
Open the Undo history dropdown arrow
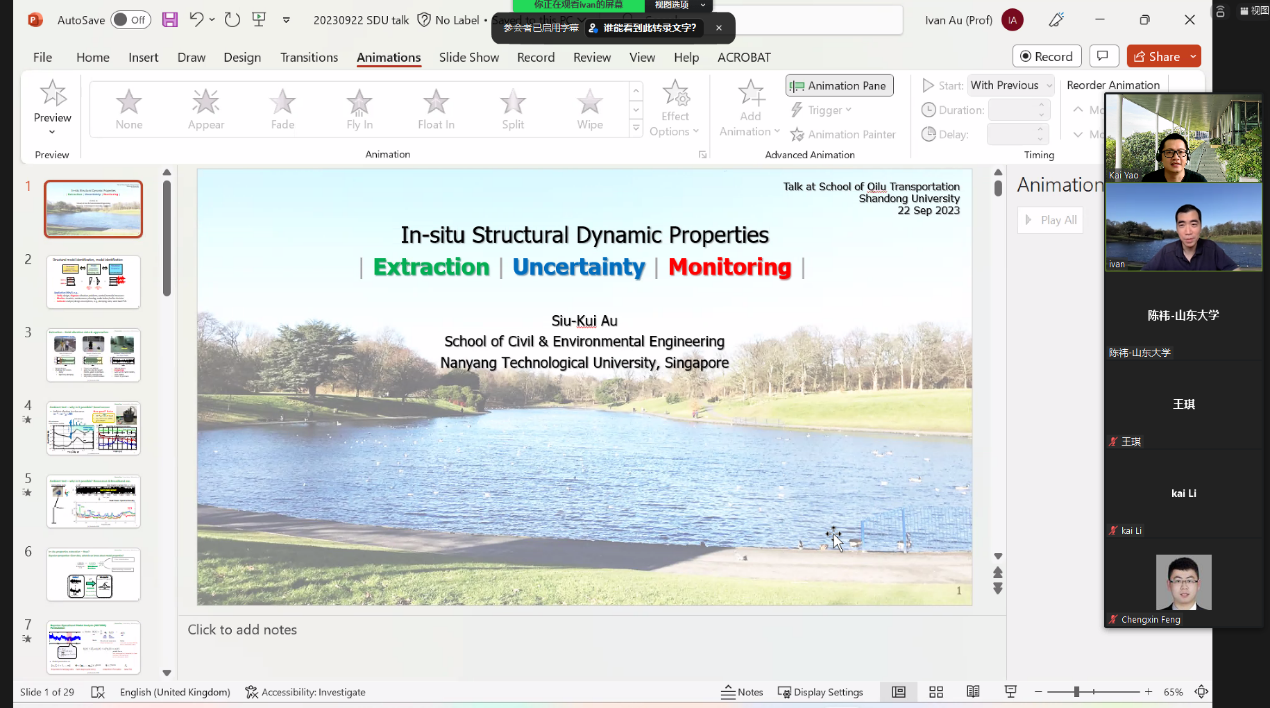point(214,20)
